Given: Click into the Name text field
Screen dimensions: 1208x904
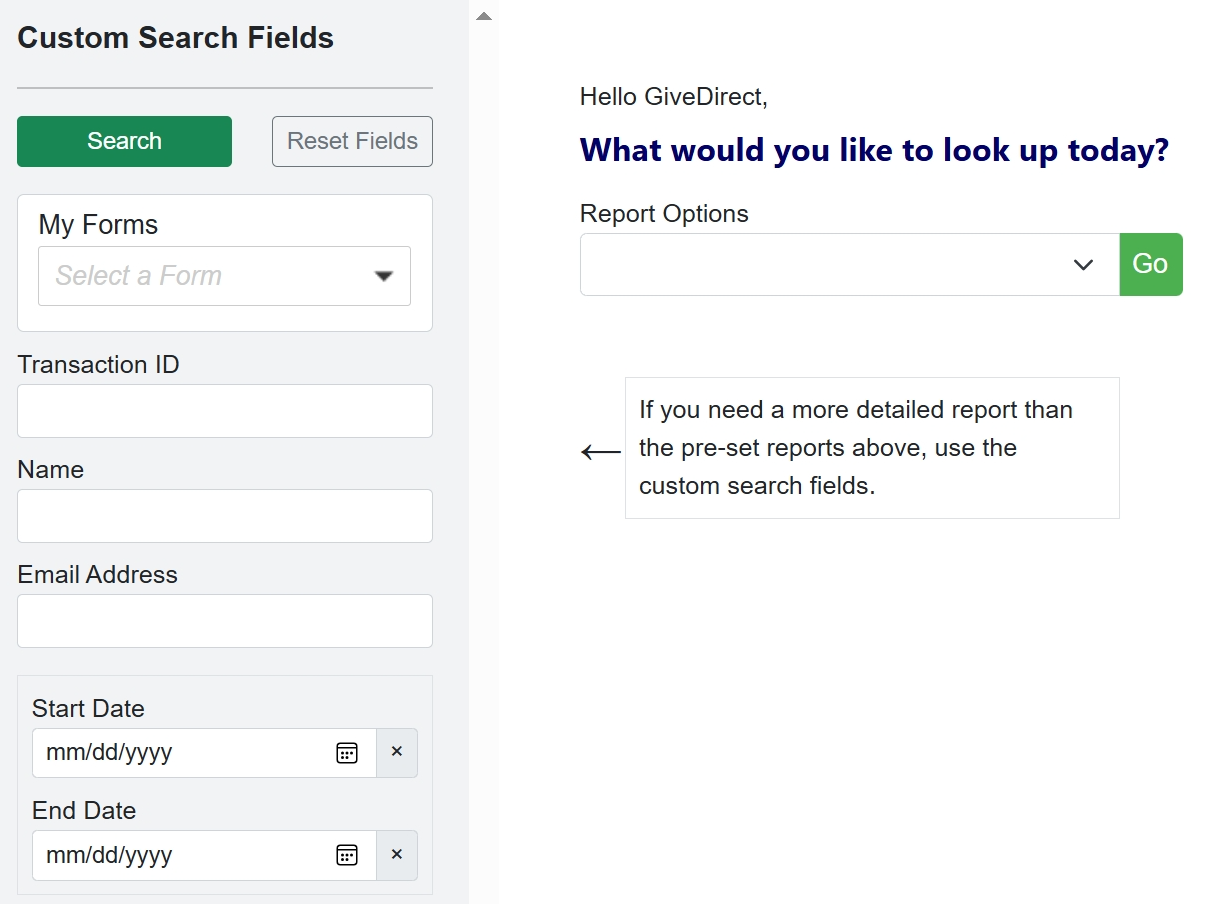Looking at the screenshot, I should tap(224, 516).
